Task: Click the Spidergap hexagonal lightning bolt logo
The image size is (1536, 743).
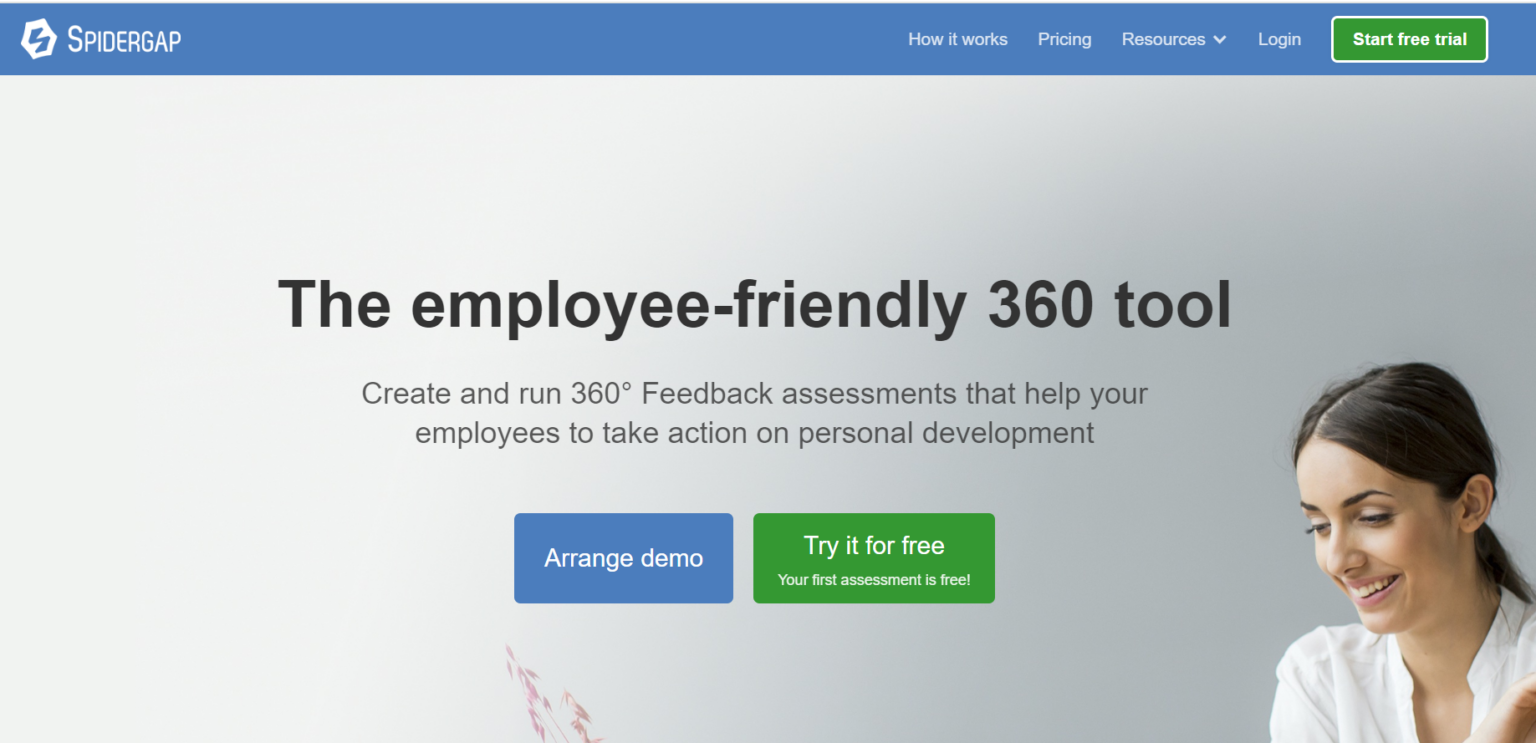Action: click(x=37, y=38)
